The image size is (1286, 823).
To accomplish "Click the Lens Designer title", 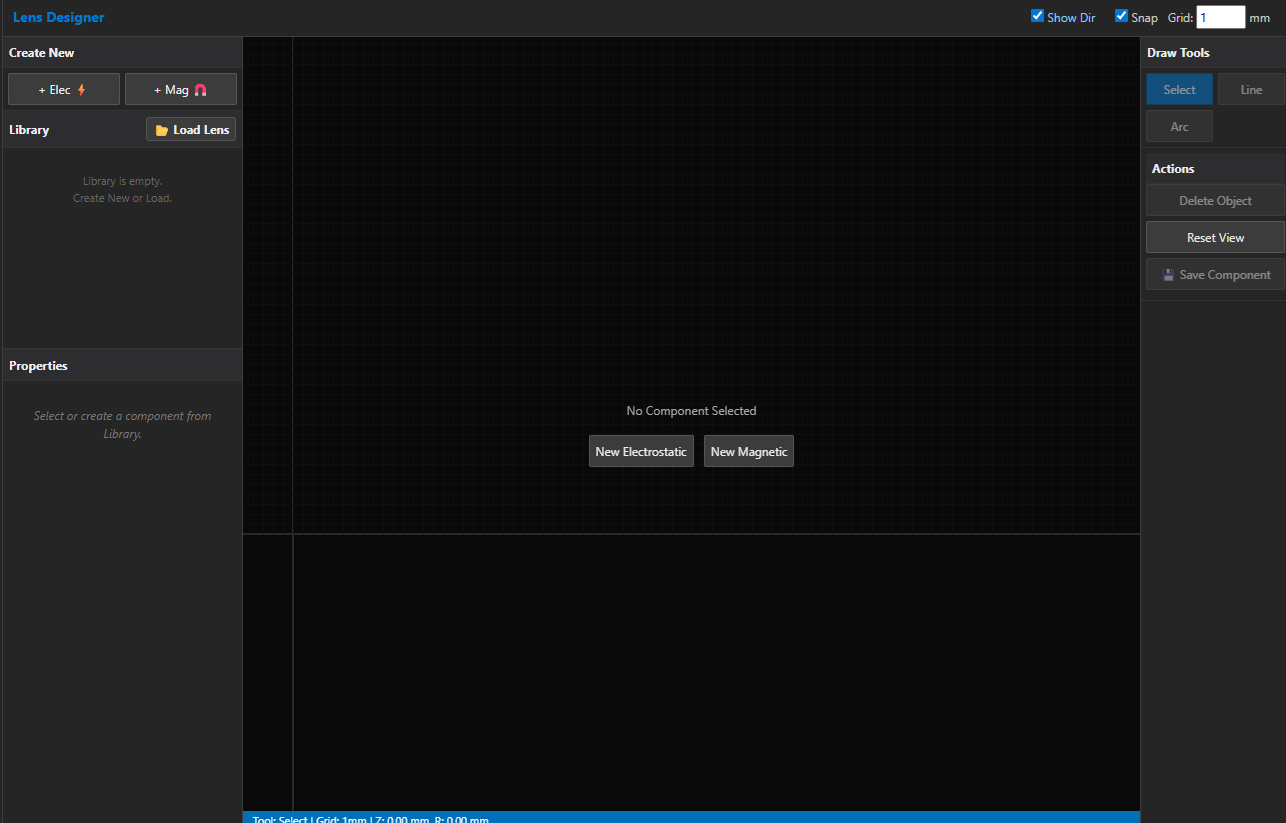I will (58, 17).
